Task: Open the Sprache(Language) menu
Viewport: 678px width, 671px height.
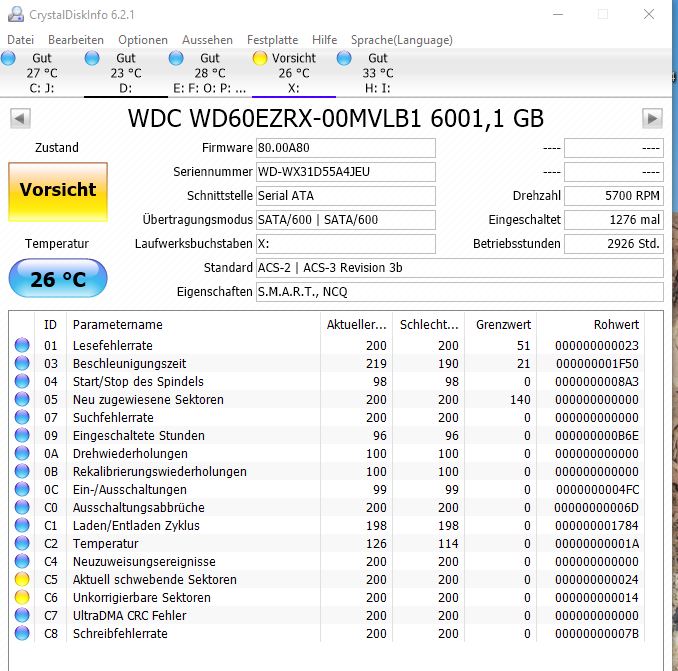Action: pyautogui.click(x=402, y=40)
